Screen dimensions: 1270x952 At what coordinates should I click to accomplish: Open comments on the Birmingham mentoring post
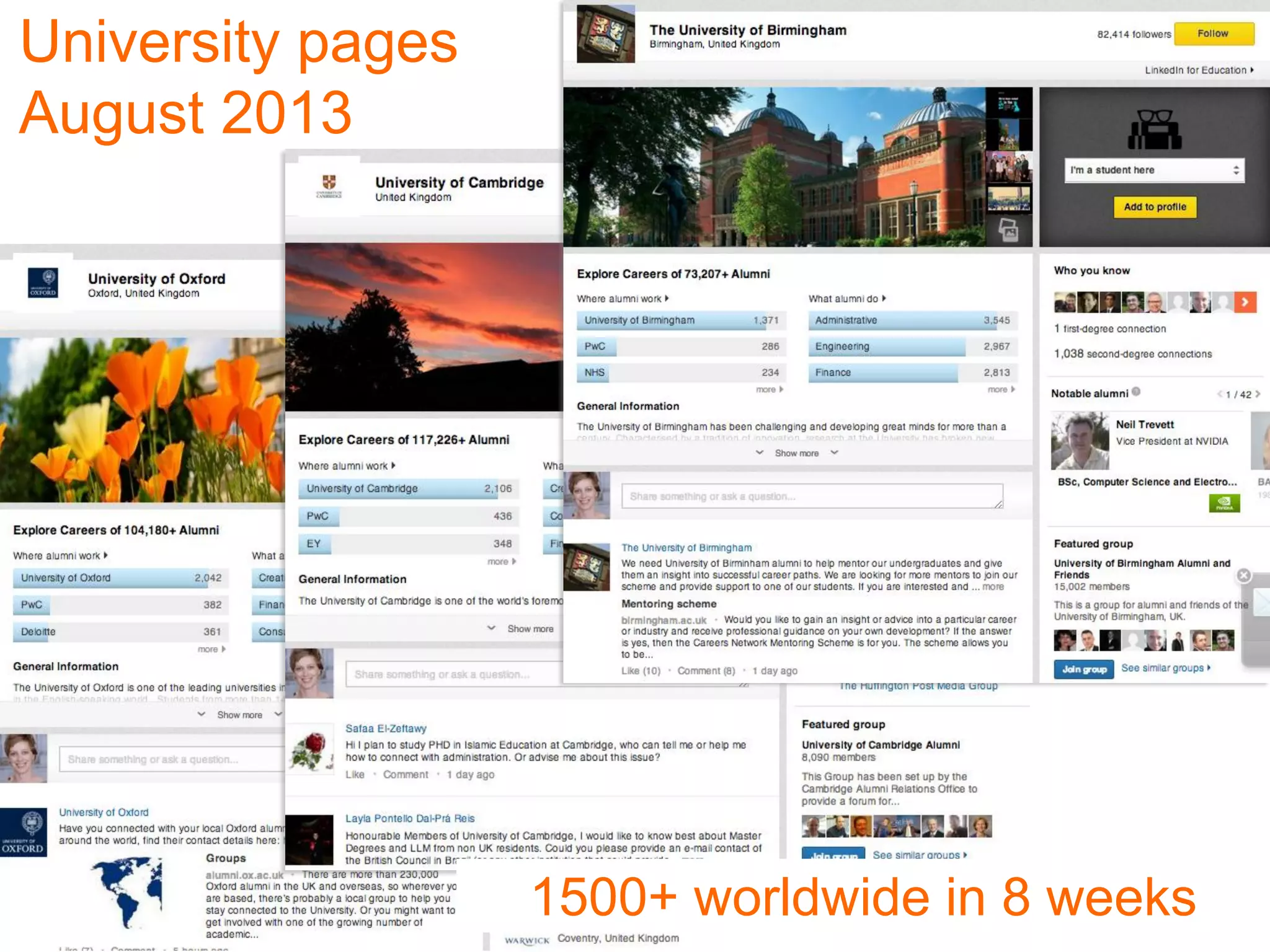tap(706, 671)
